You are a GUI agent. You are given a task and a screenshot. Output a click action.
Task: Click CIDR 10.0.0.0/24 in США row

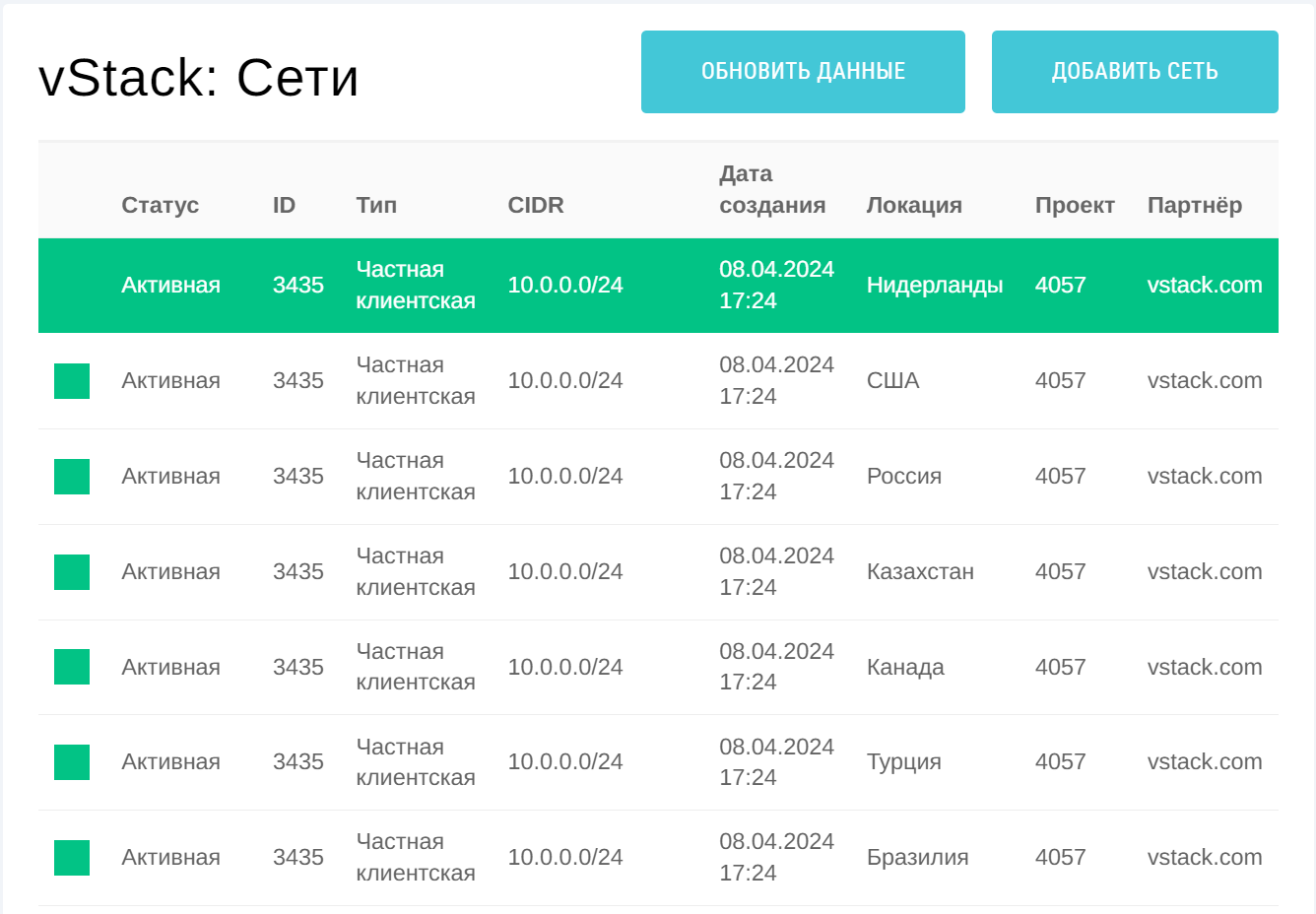565,381
